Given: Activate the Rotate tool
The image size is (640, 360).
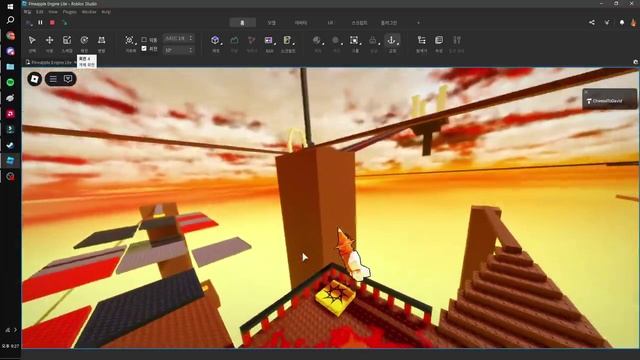Looking at the screenshot, I should [x=84, y=40].
